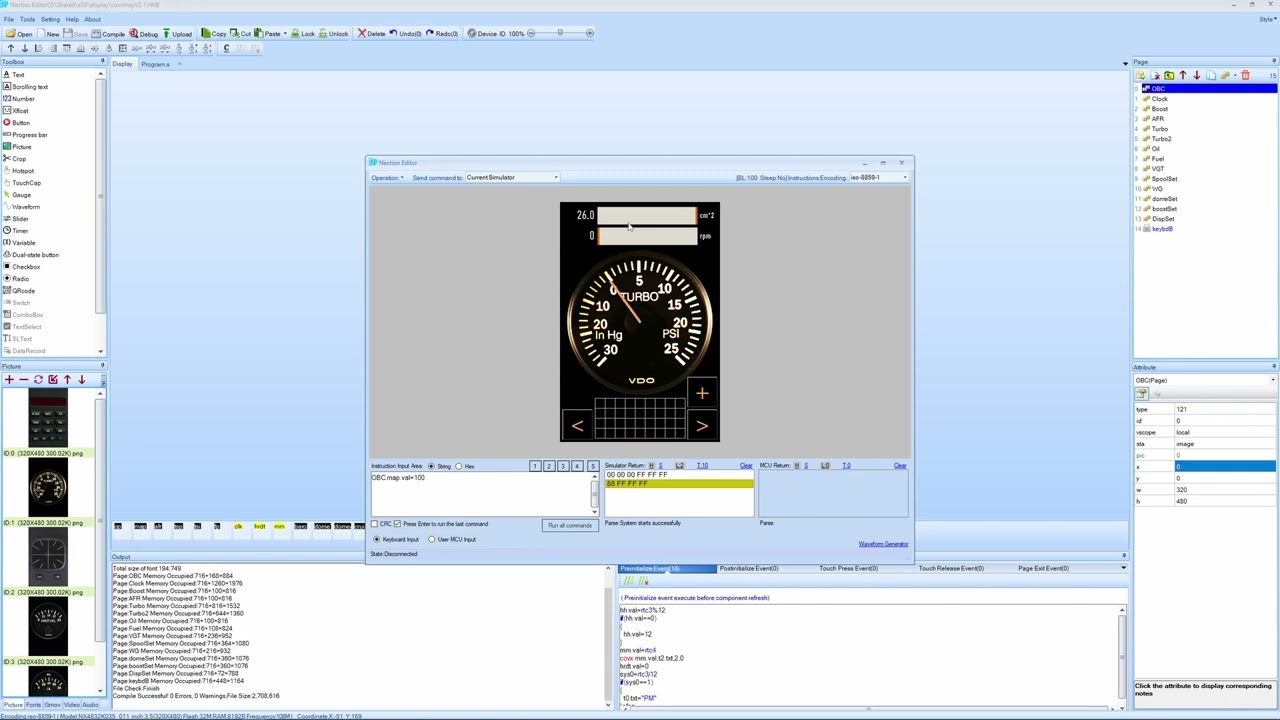
Task: Click the simulator left arrow button
Action: [577, 426]
